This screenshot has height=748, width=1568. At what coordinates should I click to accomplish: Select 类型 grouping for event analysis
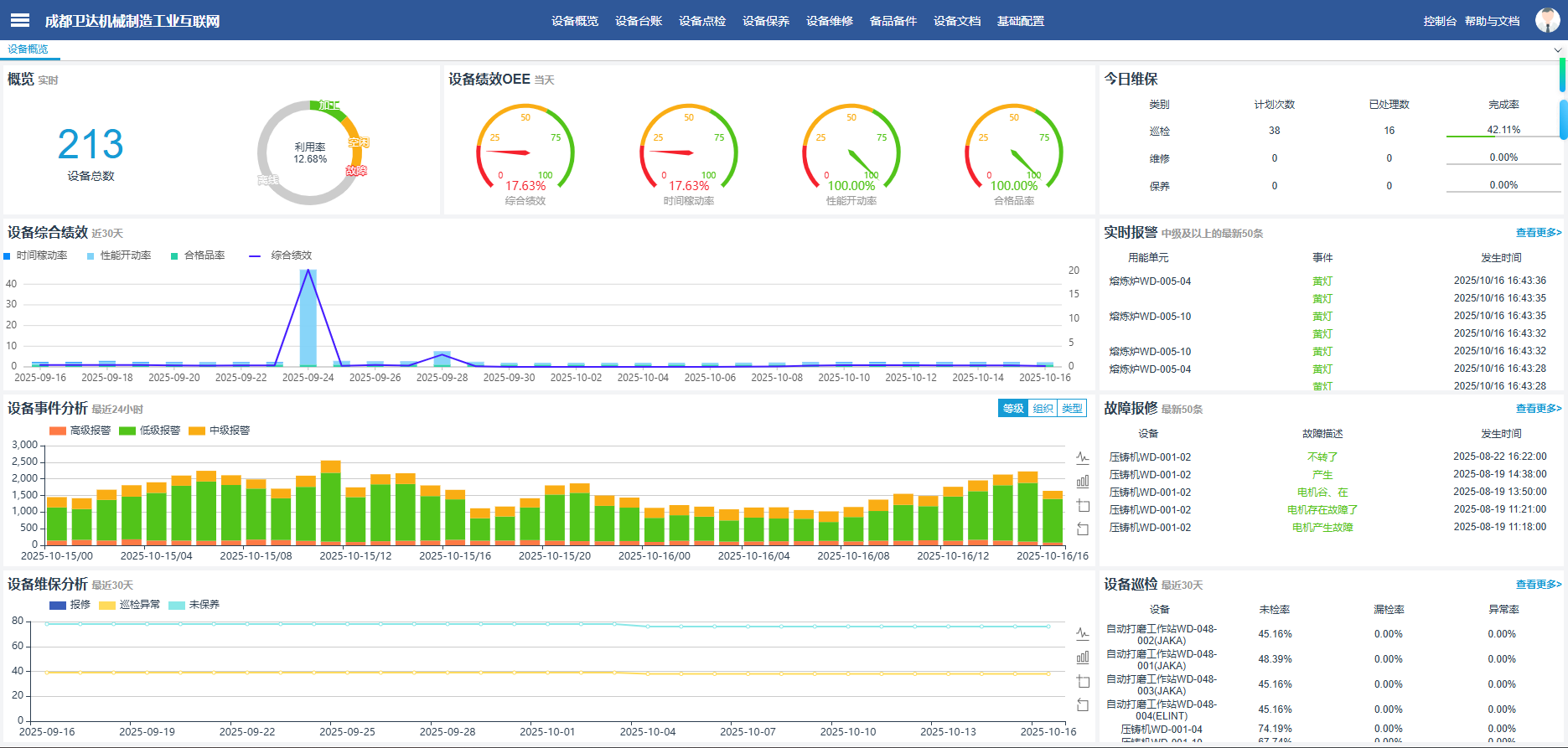[x=1072, y=409]
